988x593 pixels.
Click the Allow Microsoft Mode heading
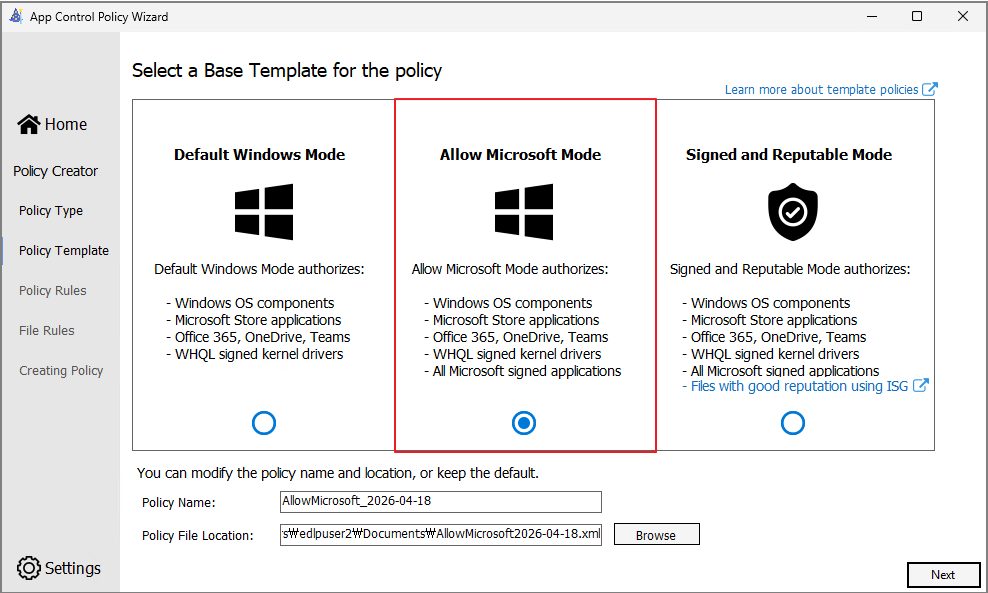[x=520, y=154]
